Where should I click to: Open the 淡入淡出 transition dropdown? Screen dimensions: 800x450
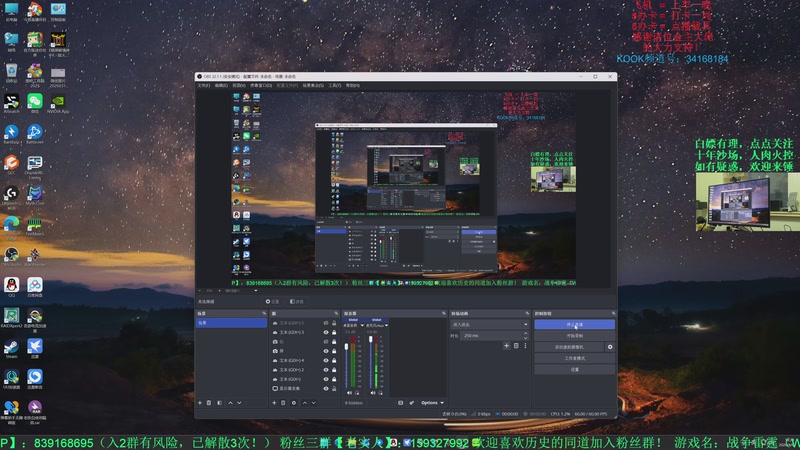tap(489, 324)
